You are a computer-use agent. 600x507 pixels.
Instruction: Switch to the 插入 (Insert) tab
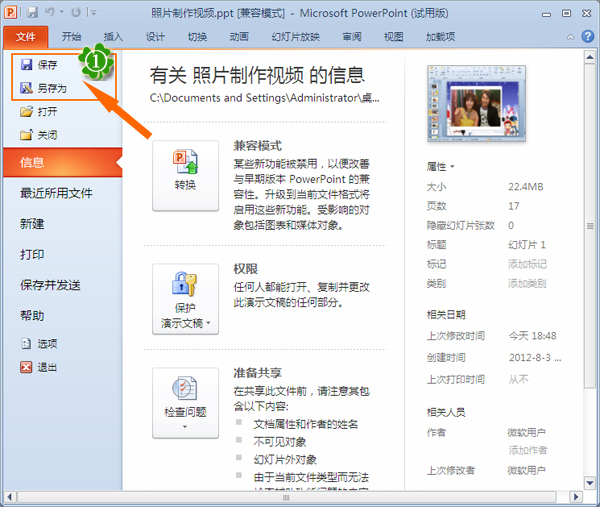tap(113, 37)
